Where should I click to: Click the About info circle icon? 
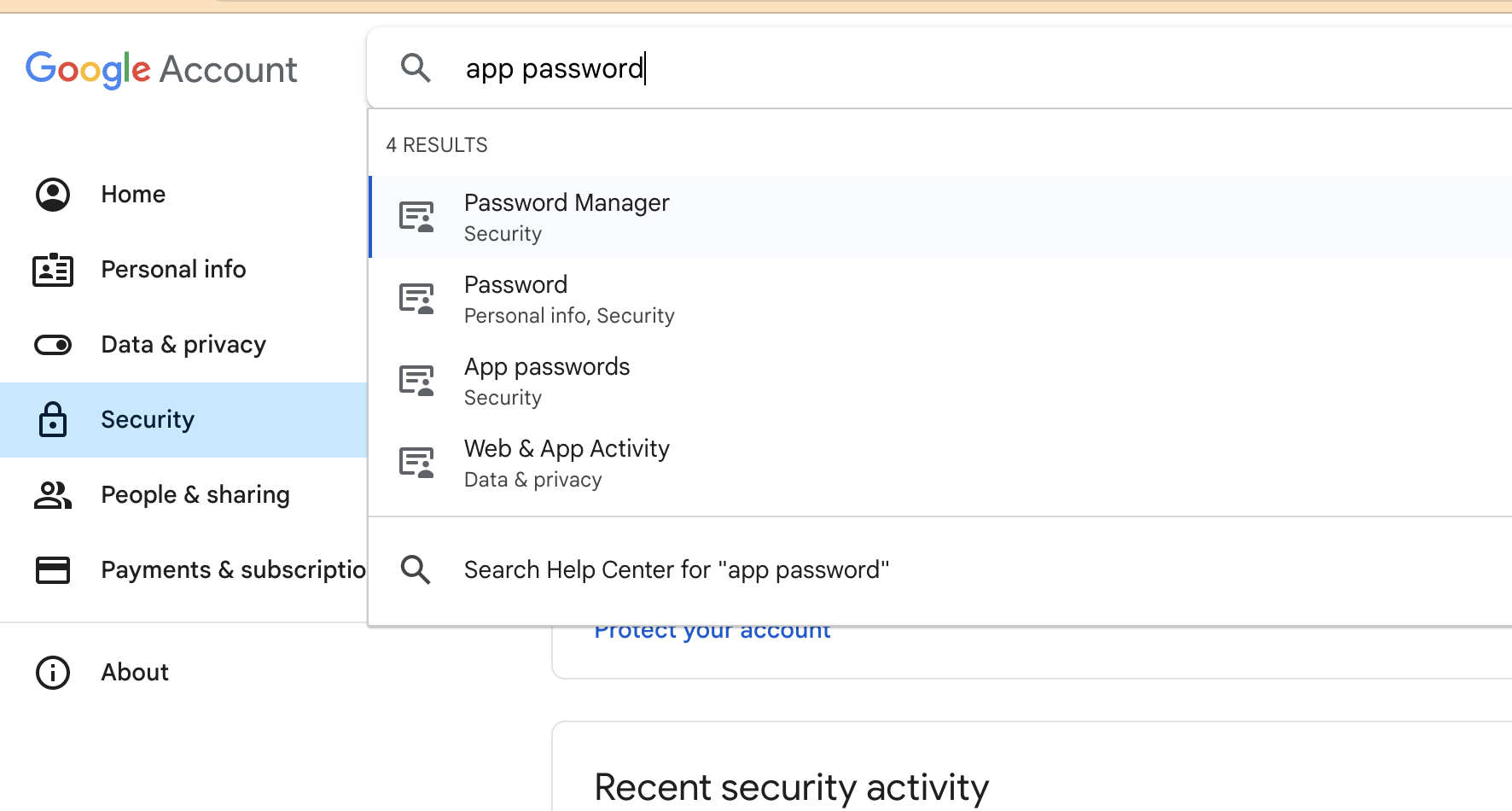[x=53, y=673]
